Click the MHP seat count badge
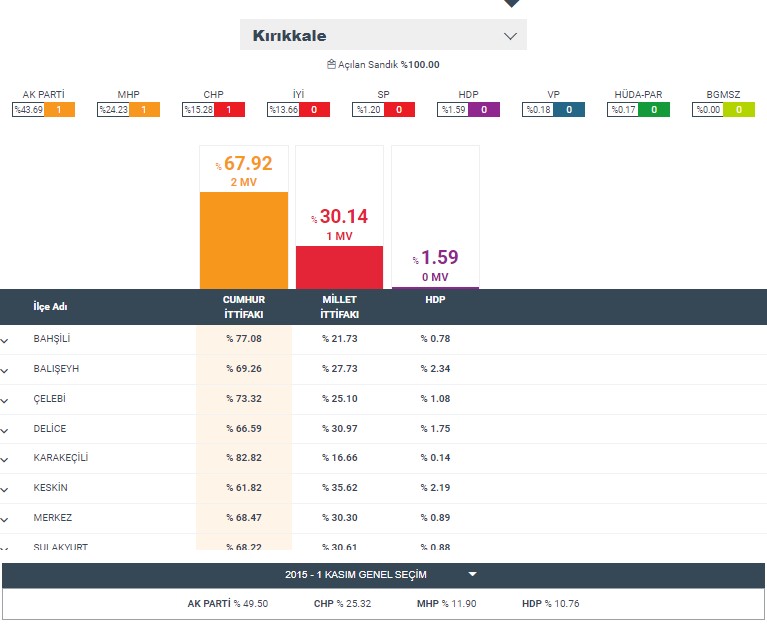This screenshot has width=767, height=627. pos(144,110)
